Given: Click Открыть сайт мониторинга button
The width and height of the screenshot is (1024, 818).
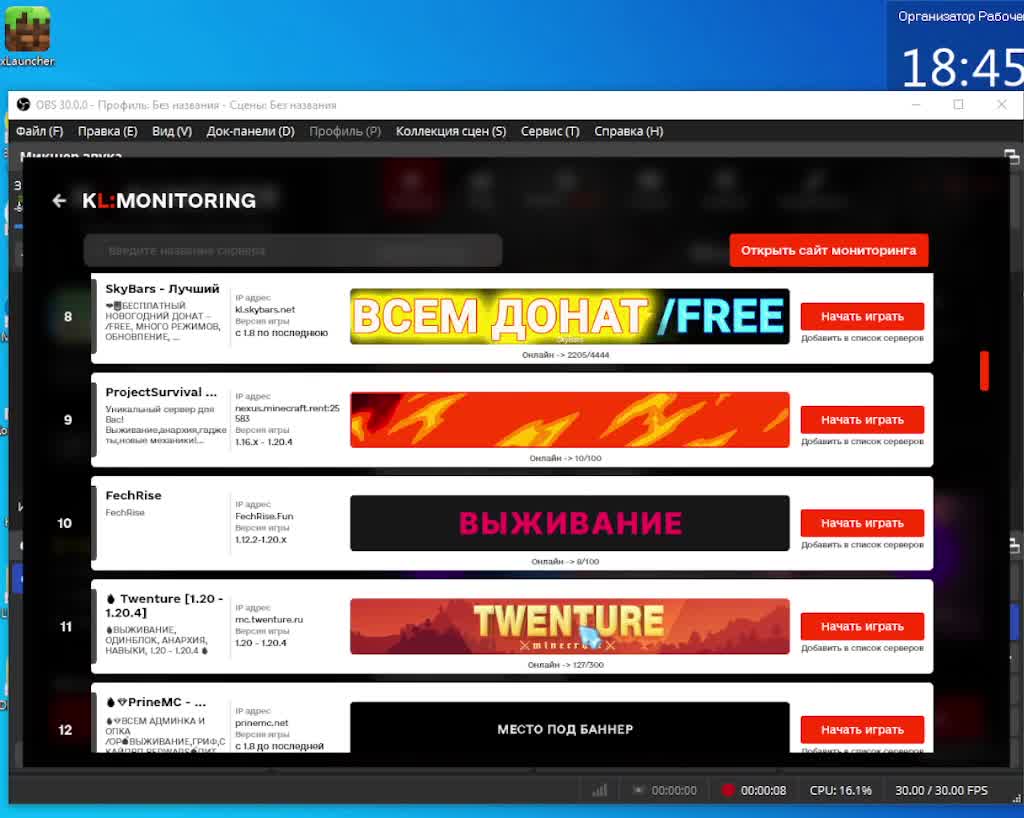Looking at the screenshot, I should point(829,250).
